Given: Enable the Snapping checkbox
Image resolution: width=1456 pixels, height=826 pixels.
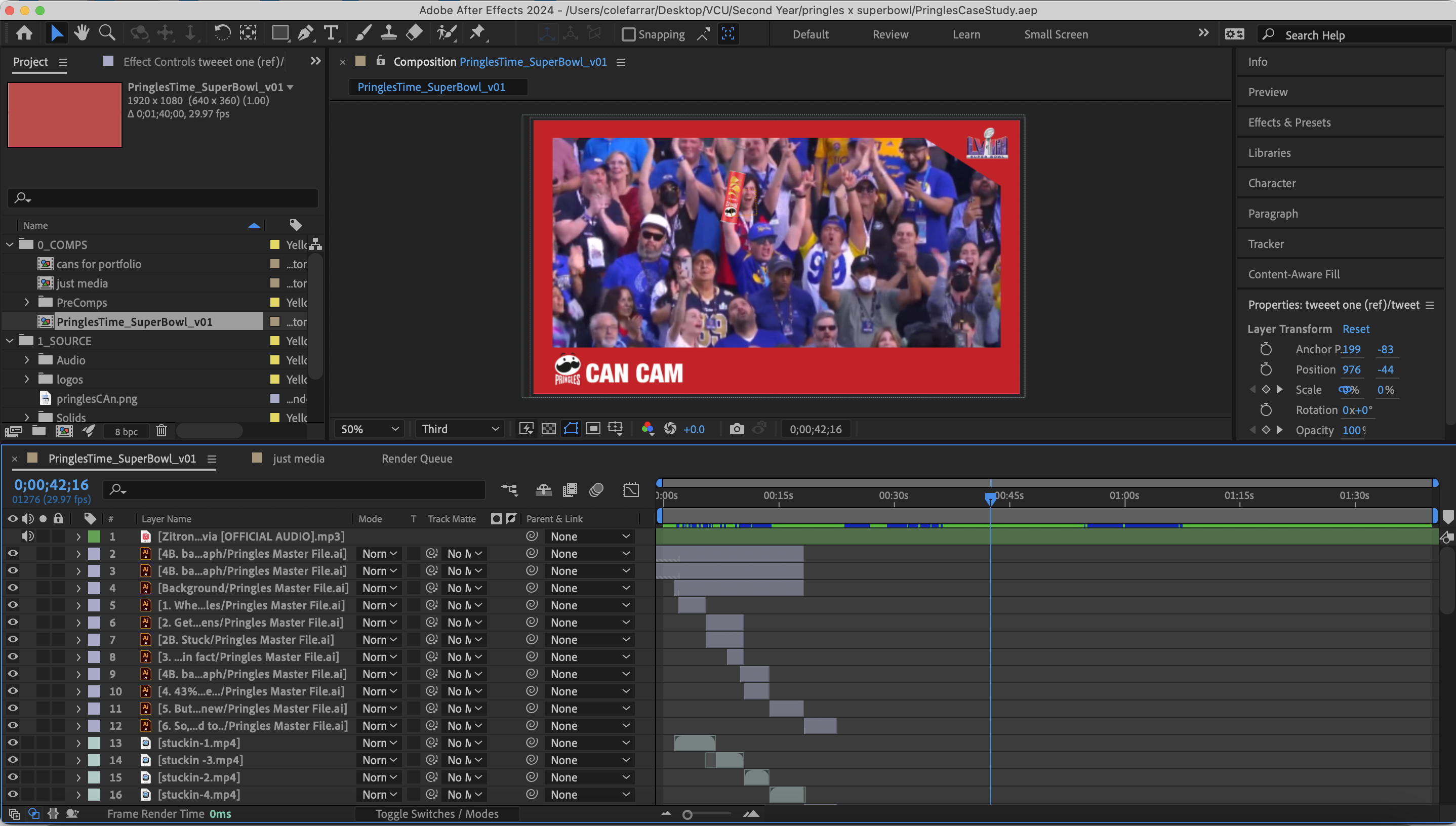Looking at the screenshot, I should pos(628,34).
